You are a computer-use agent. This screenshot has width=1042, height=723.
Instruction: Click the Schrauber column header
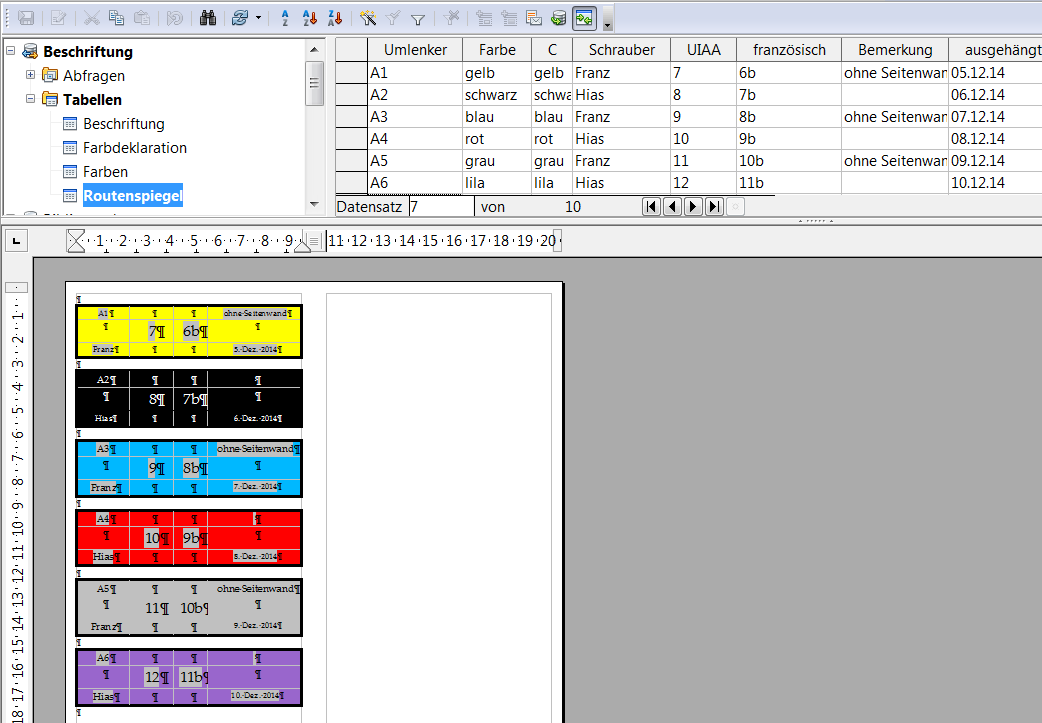pos(621,50)
